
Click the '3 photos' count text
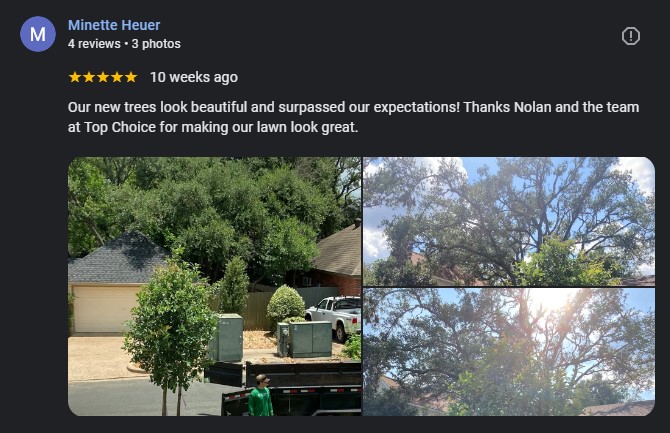pos(156,44)
